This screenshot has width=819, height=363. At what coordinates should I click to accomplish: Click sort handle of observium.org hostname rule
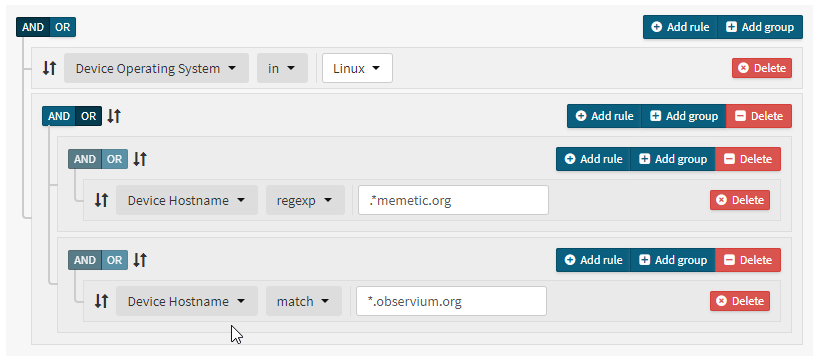coord(101,301)
